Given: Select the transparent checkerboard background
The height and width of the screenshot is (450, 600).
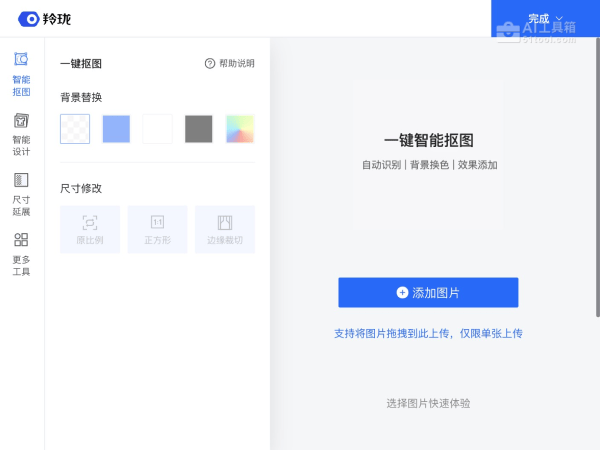Looking at the screenshot, I should (75, 129).
